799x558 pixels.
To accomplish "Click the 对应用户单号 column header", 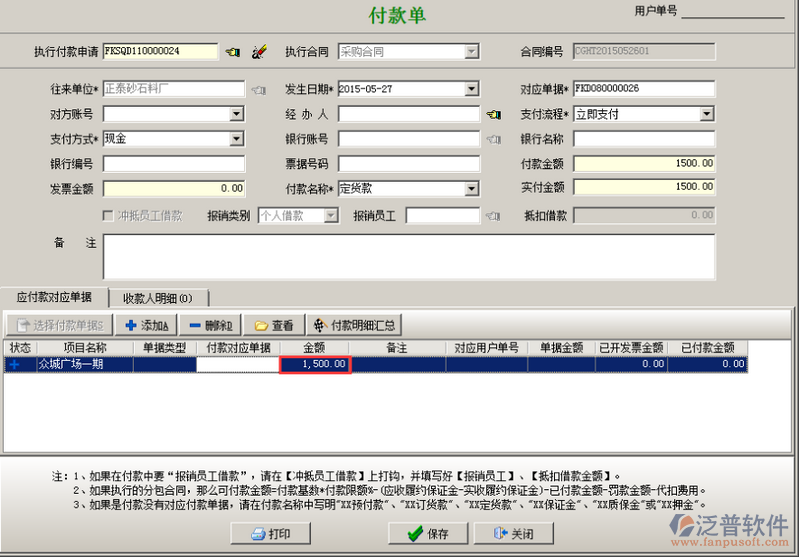I will pos(487,348).
